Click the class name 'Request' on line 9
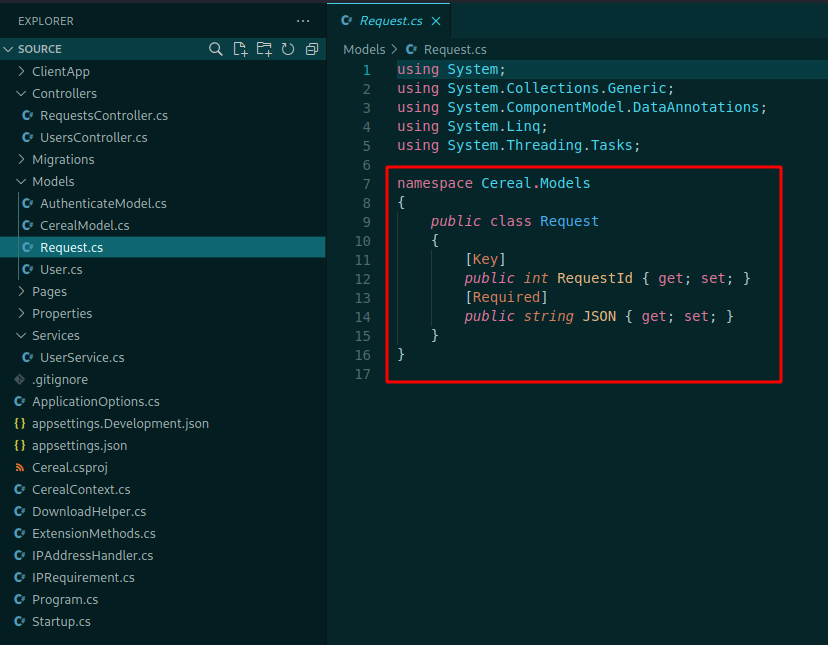828x645 pixels. coord(569,221)
